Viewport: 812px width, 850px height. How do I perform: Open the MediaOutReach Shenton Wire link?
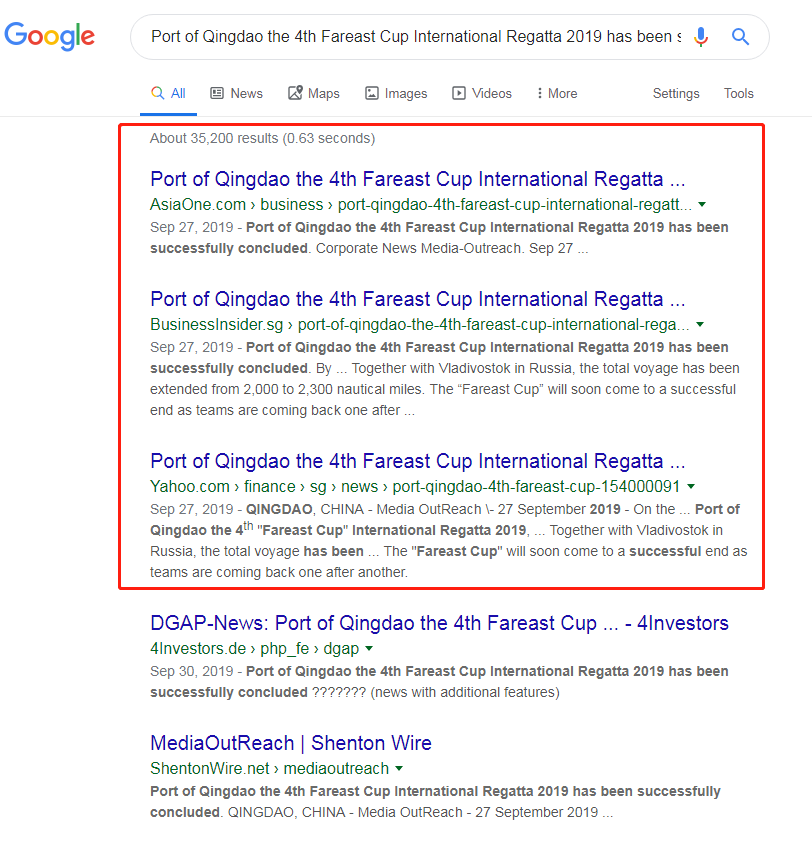point(290,744)
